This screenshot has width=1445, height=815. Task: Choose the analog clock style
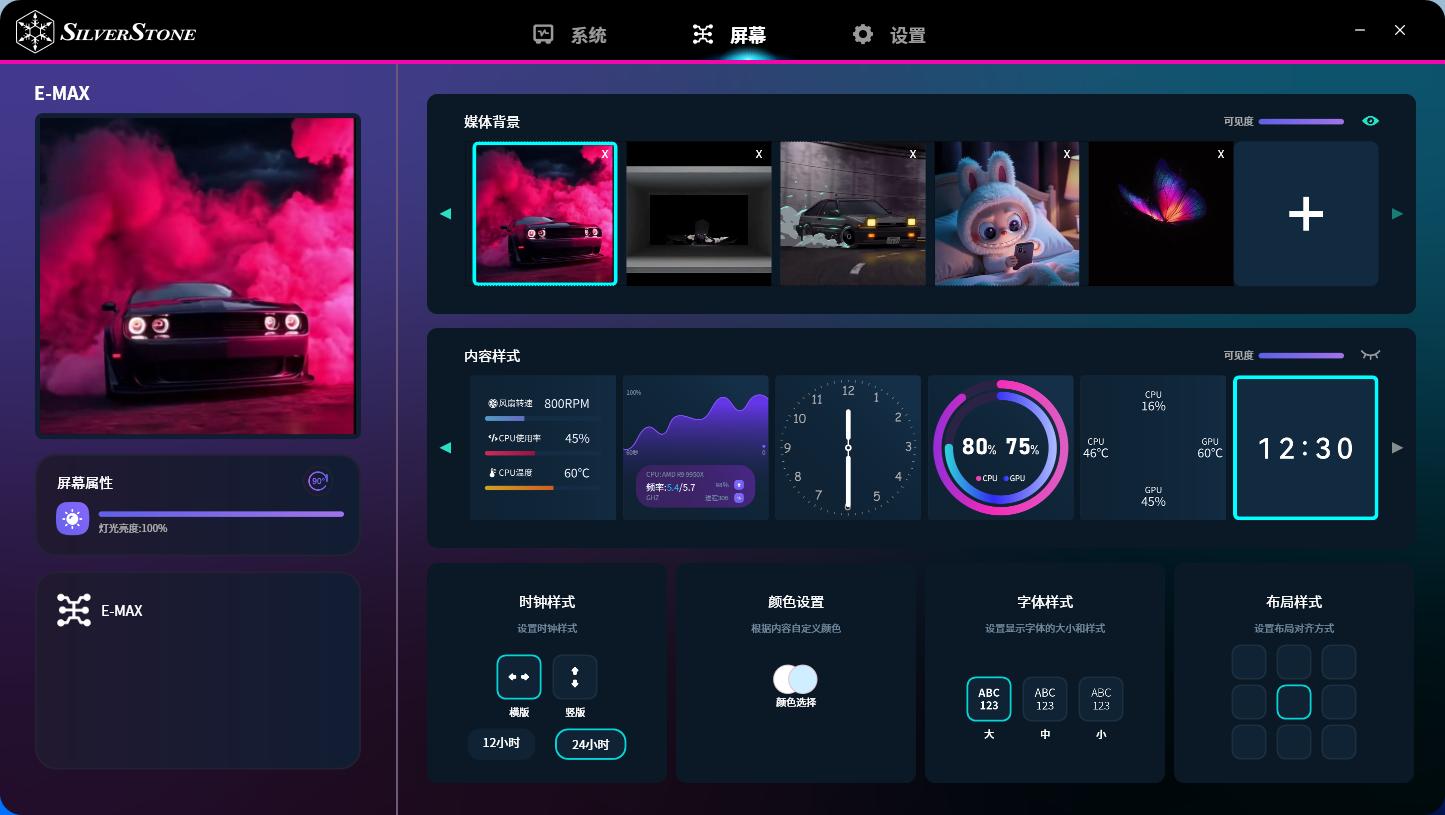[x=848, y=448]
